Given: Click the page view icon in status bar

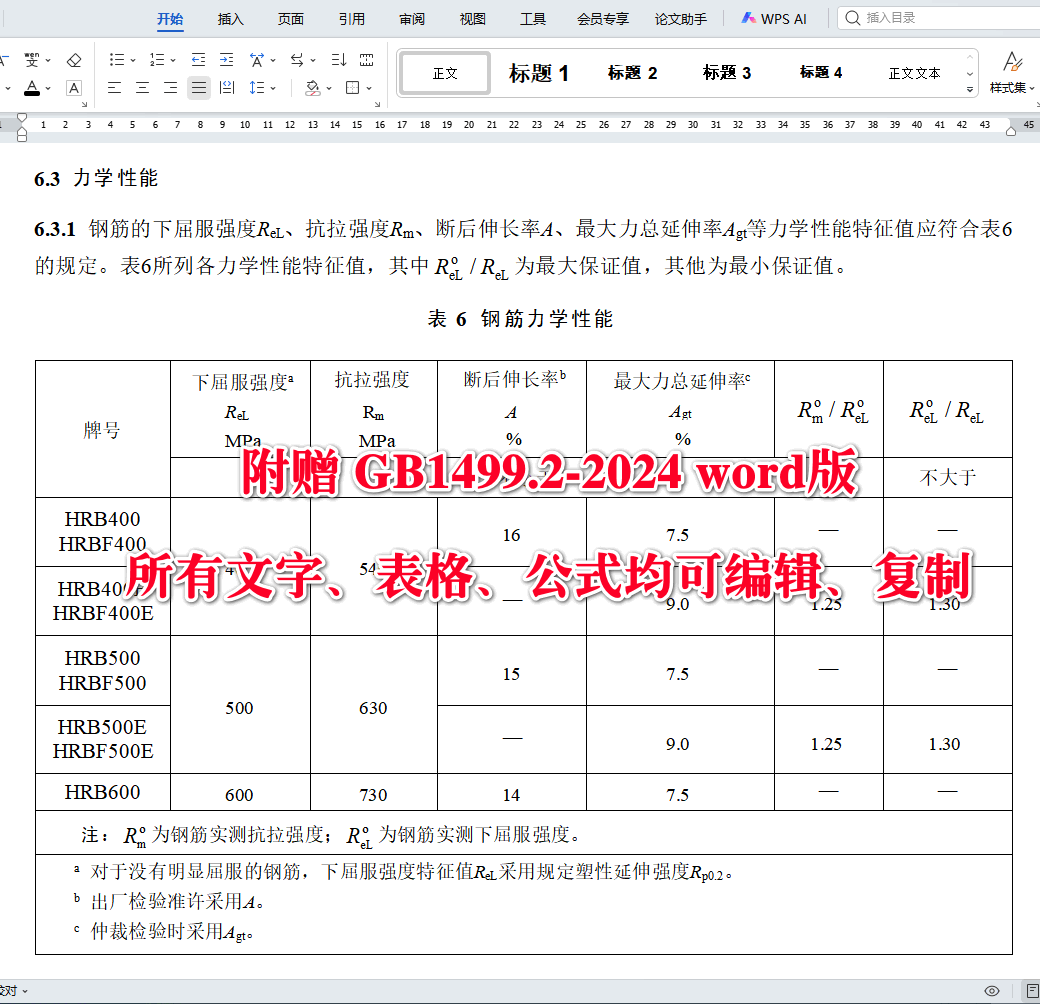Looking at the screenshot, I should [x=1033, y=991].
